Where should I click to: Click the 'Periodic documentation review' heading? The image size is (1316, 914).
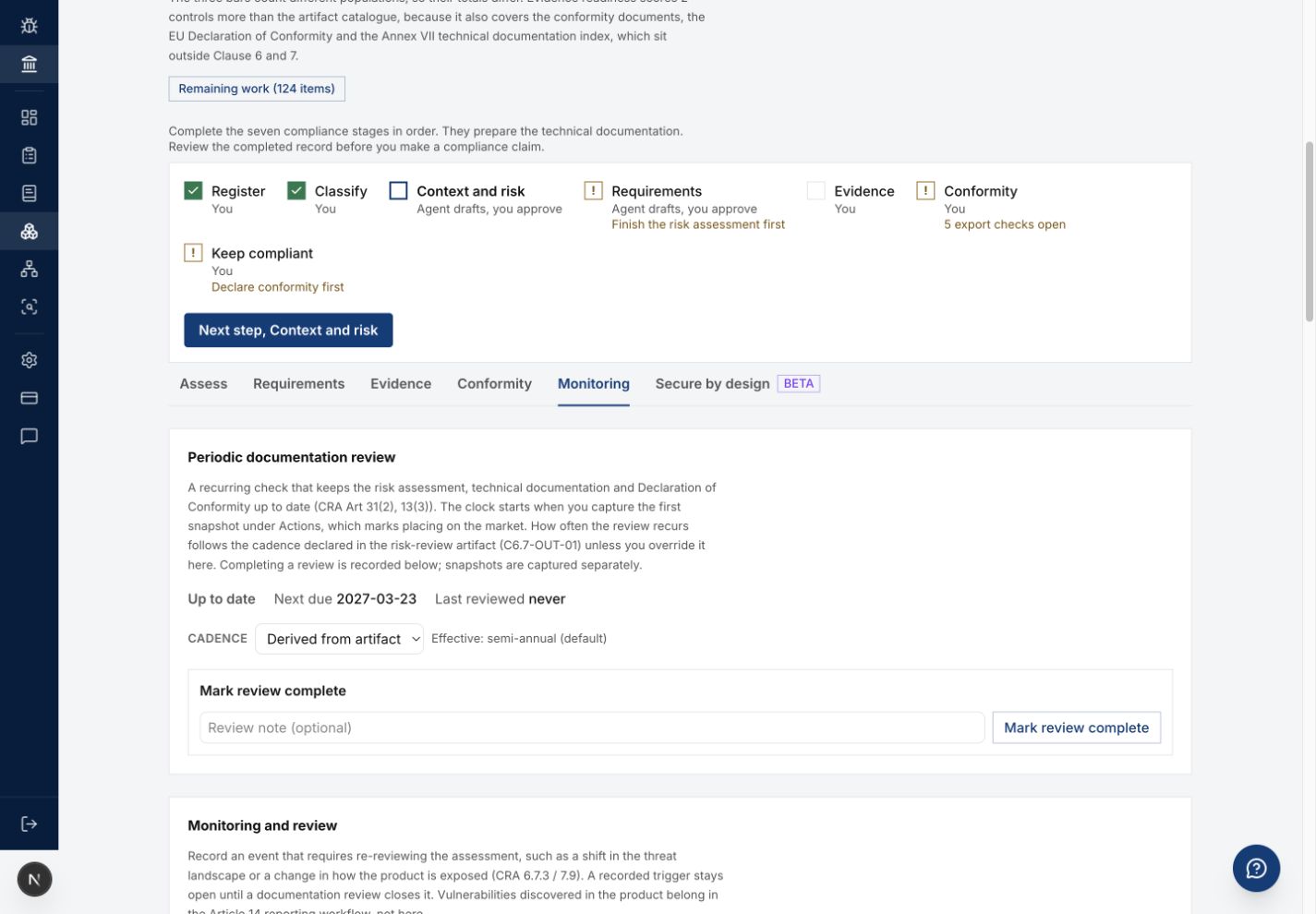coord(292,457)
